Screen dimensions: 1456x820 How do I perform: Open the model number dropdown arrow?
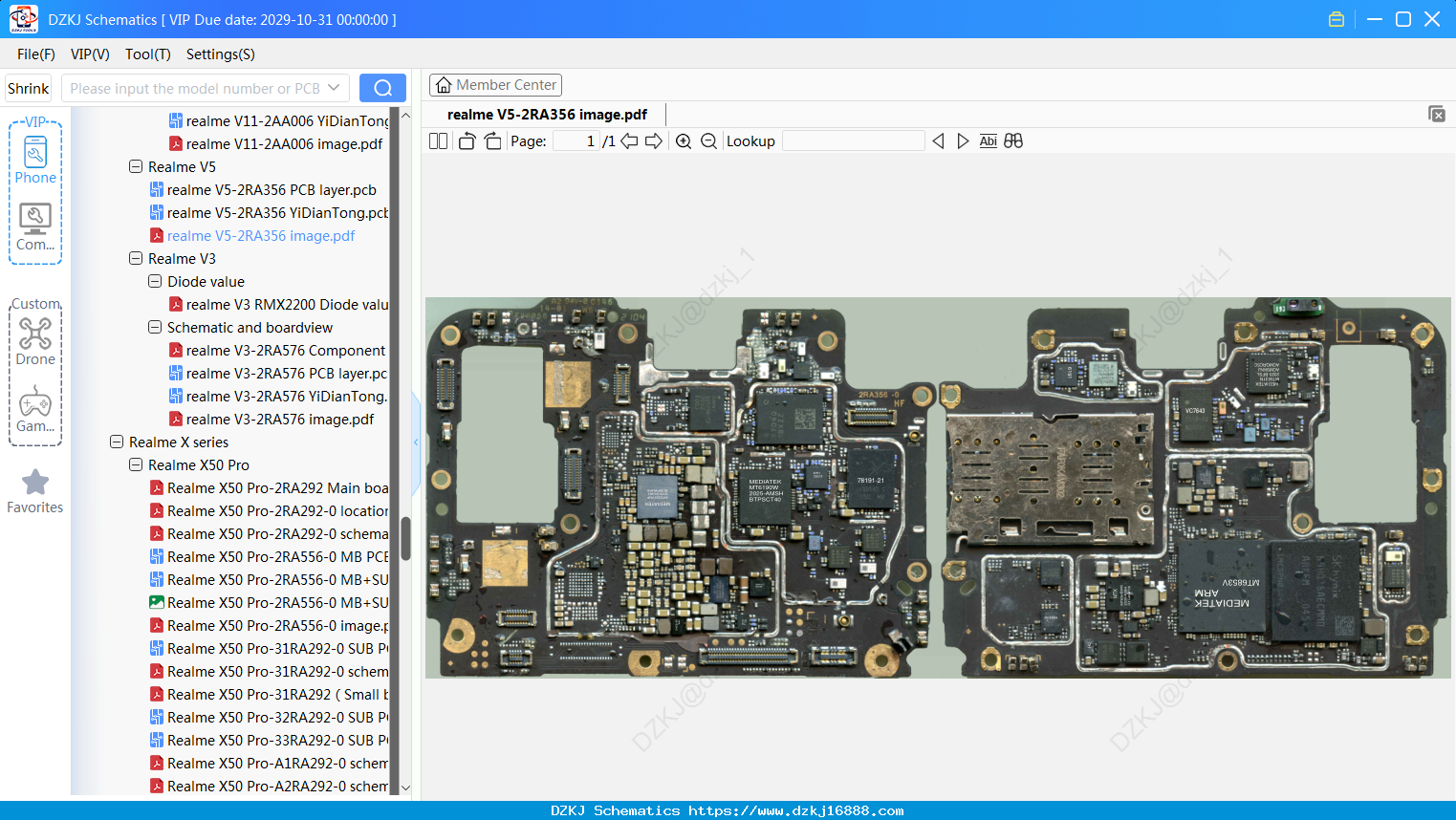point(334,88)
